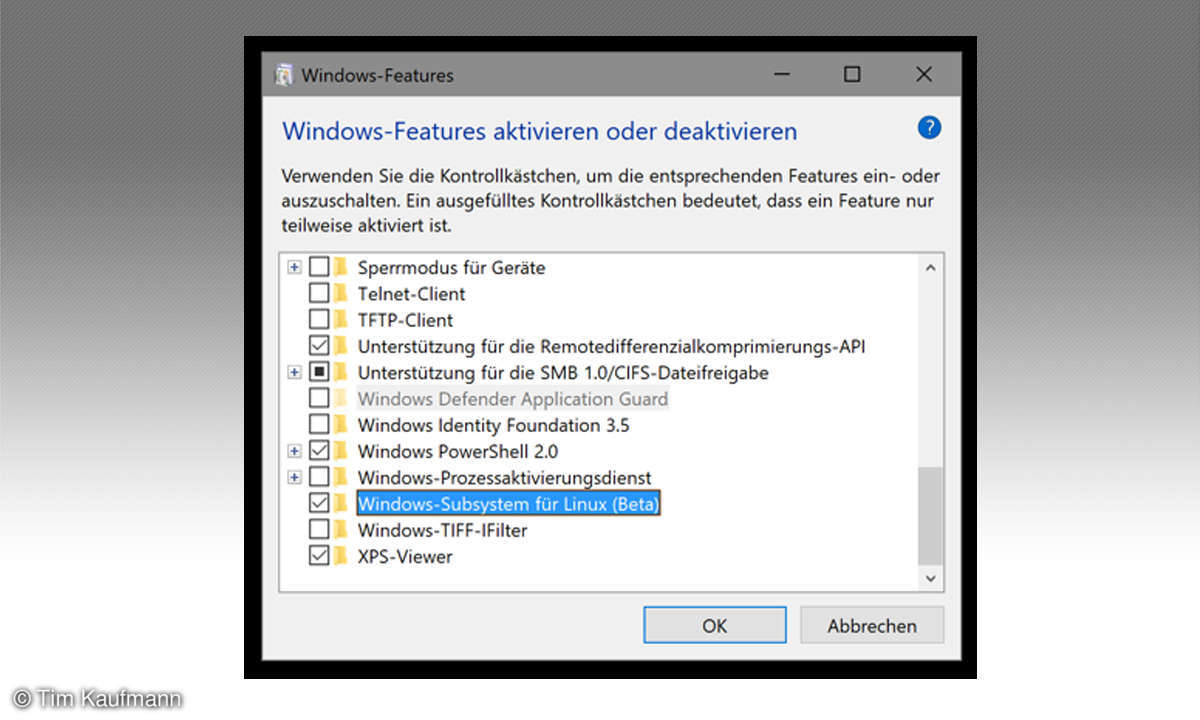Select the Windows-Prozessaktivierungsdienst label
1200x720 pixels.
point(504,477)
